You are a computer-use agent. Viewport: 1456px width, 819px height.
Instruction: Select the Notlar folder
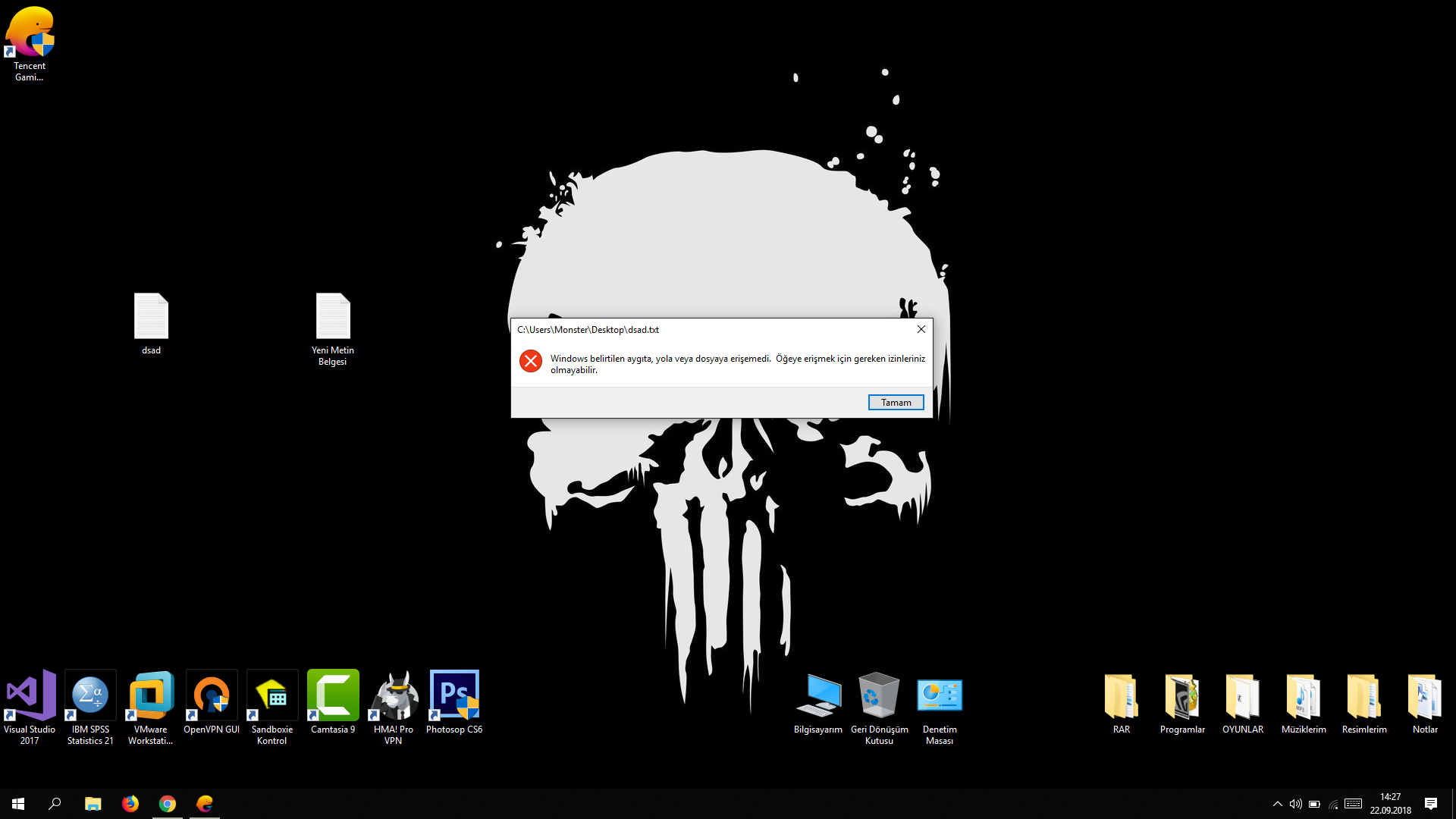pos(1425,703)
